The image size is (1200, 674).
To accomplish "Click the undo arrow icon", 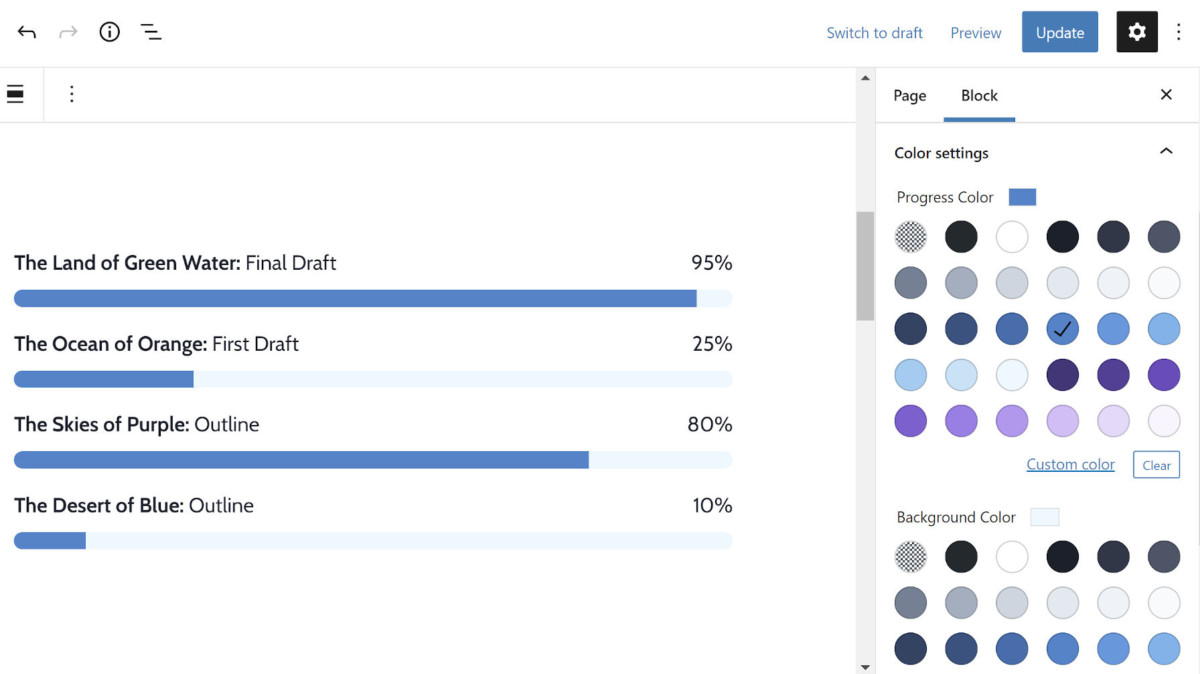I will coord(27,32).
